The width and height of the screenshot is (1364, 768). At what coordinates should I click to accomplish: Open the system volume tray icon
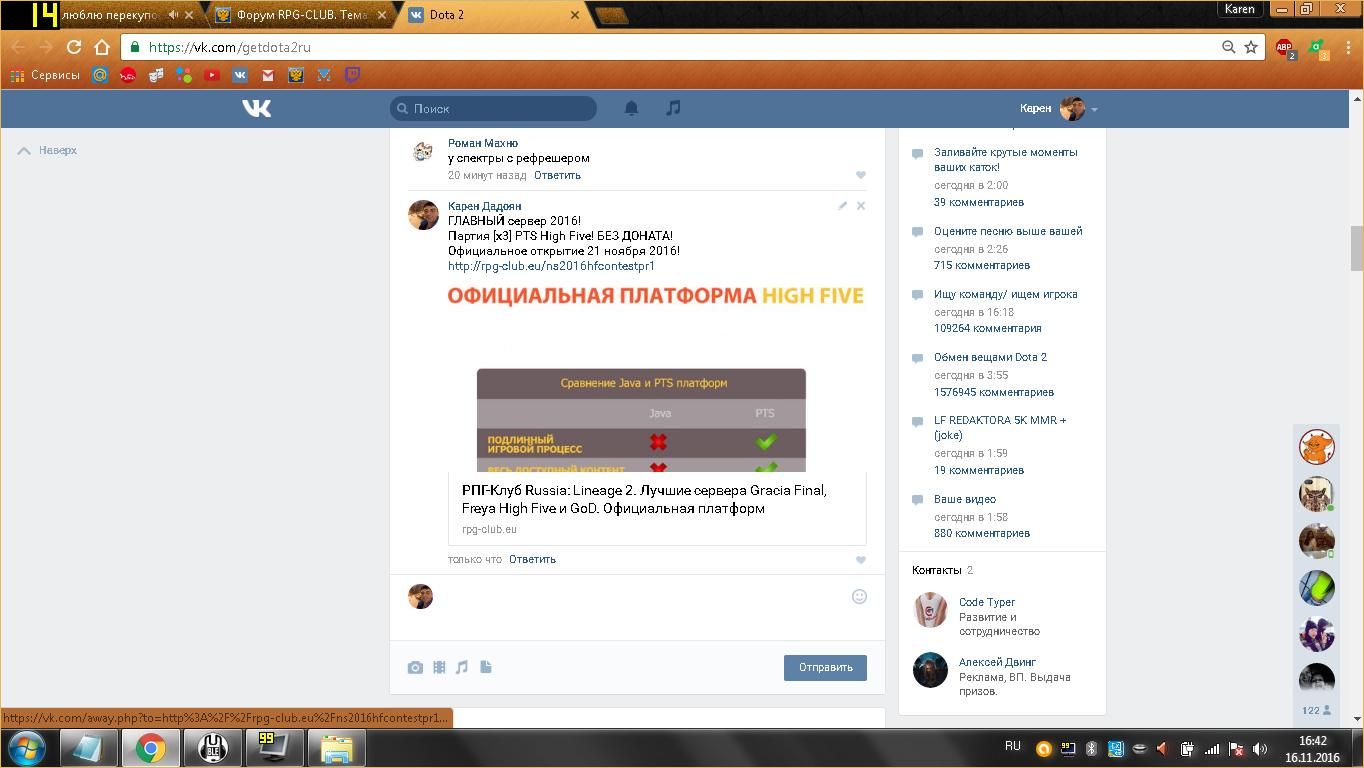tap(1260, 748)
